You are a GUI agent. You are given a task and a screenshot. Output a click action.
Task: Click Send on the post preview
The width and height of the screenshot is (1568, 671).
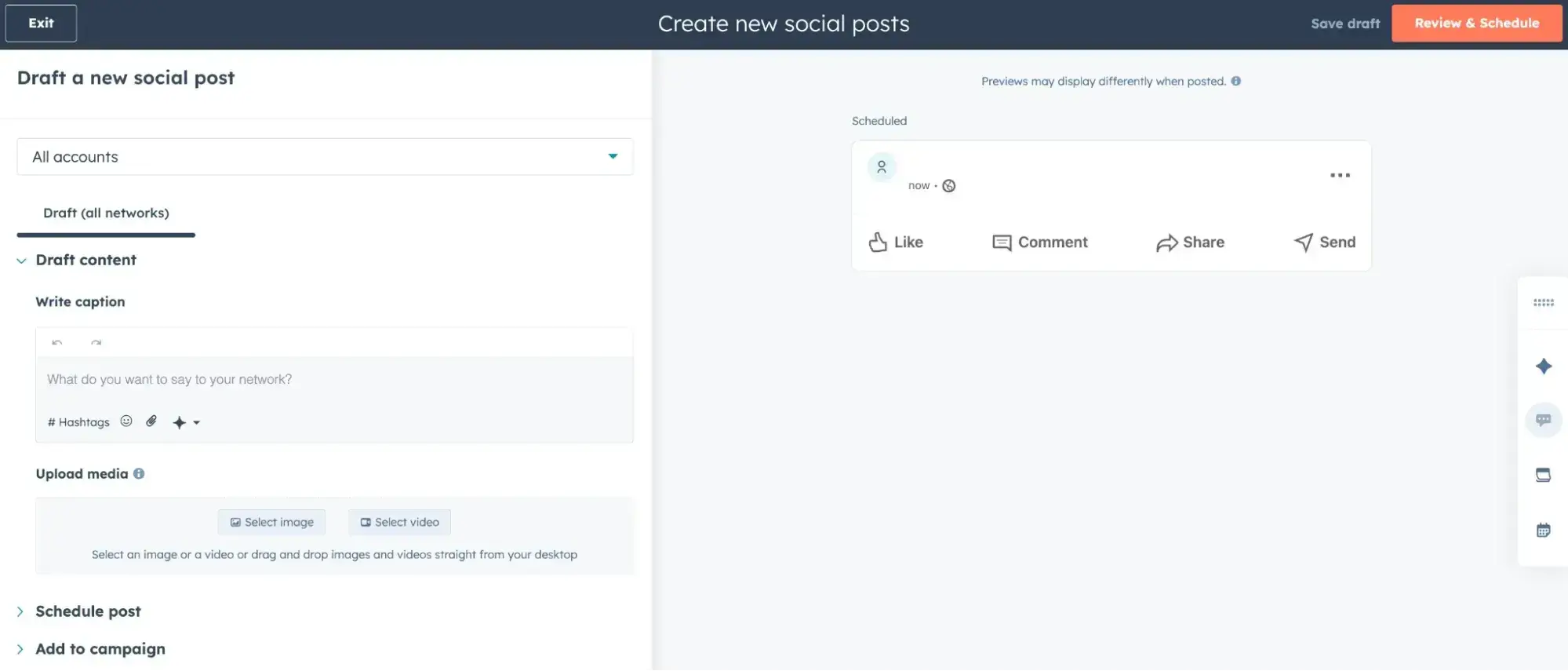tap(1324, 243)
